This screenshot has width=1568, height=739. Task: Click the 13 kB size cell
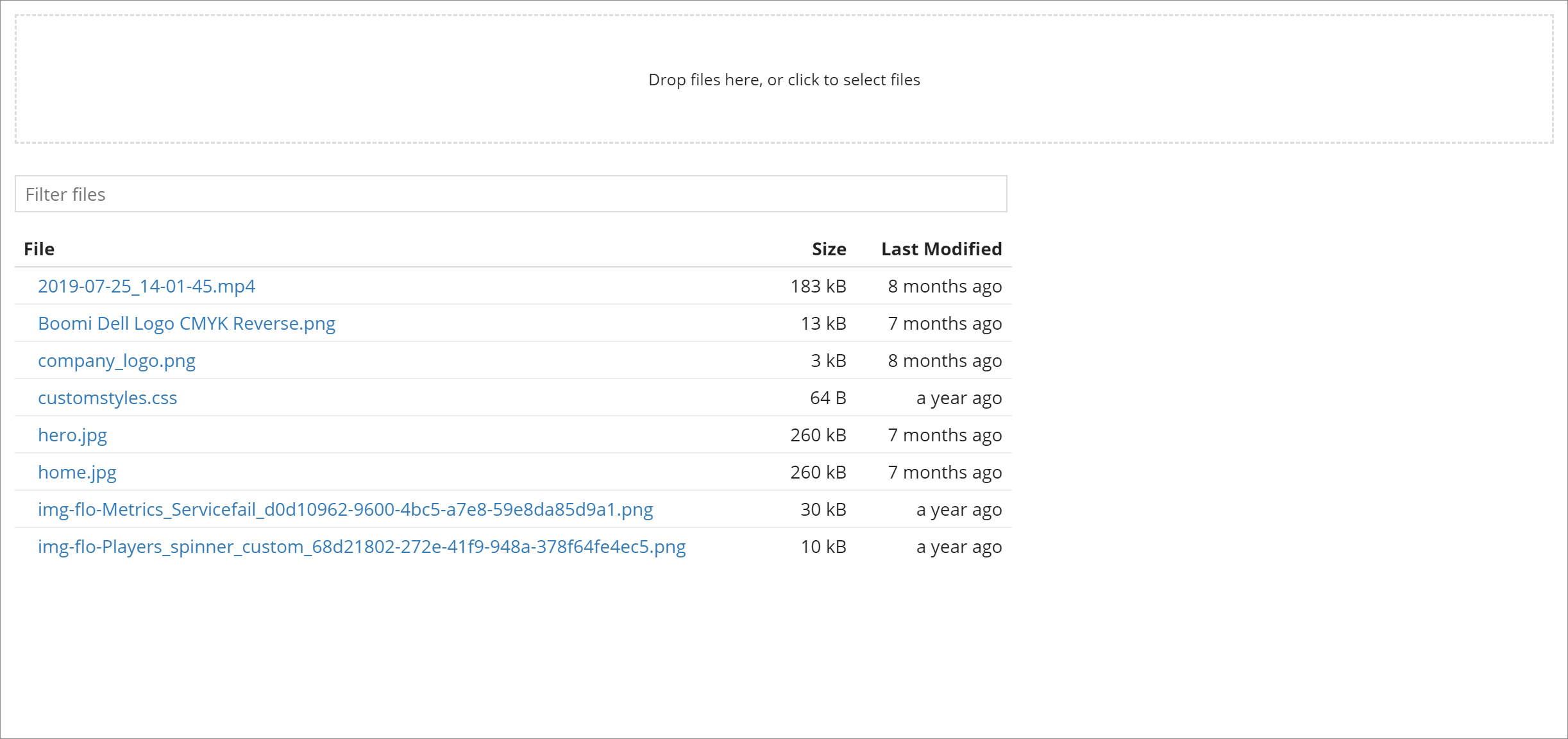coord(823,324)
